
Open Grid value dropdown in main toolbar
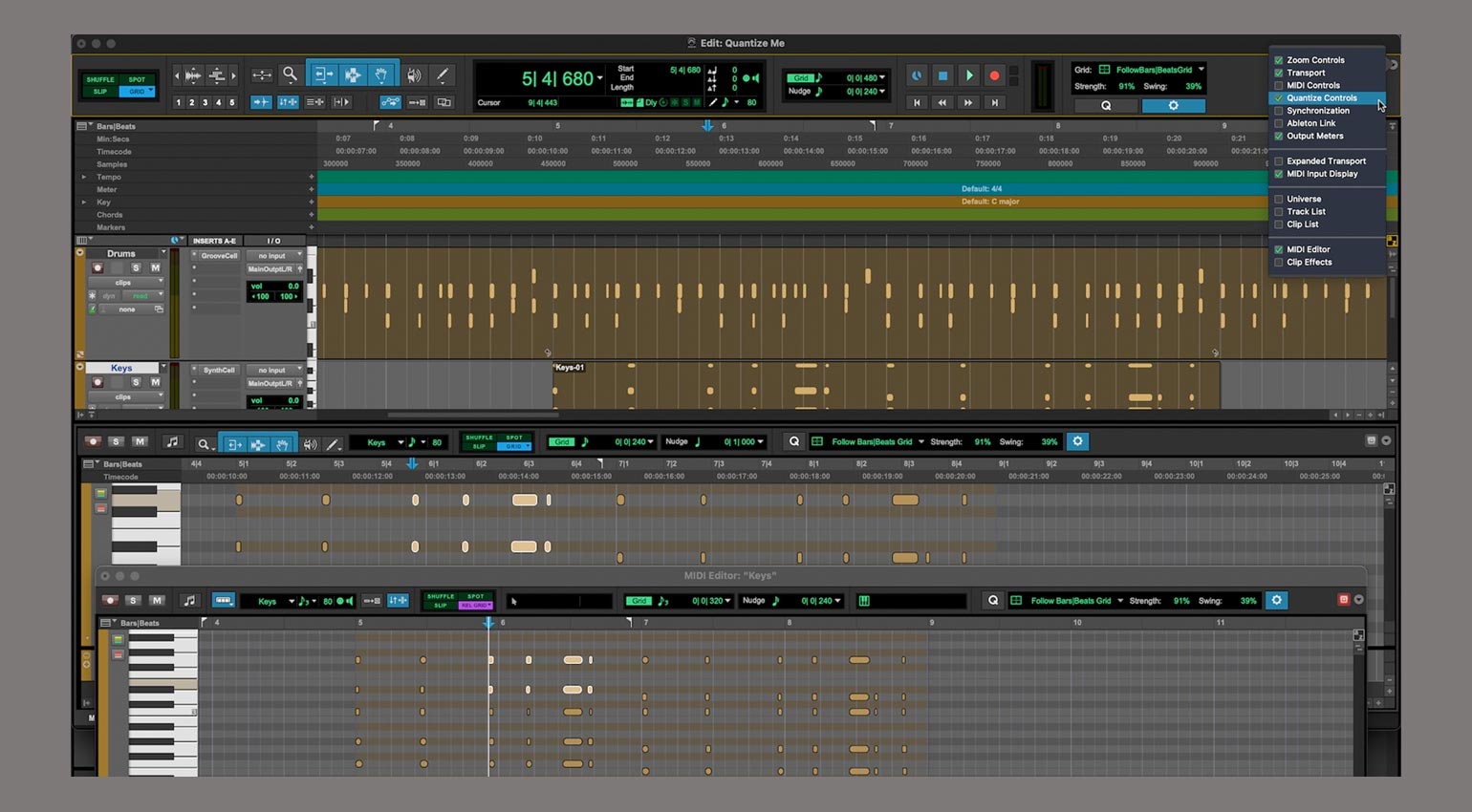(x=882, y=77)
